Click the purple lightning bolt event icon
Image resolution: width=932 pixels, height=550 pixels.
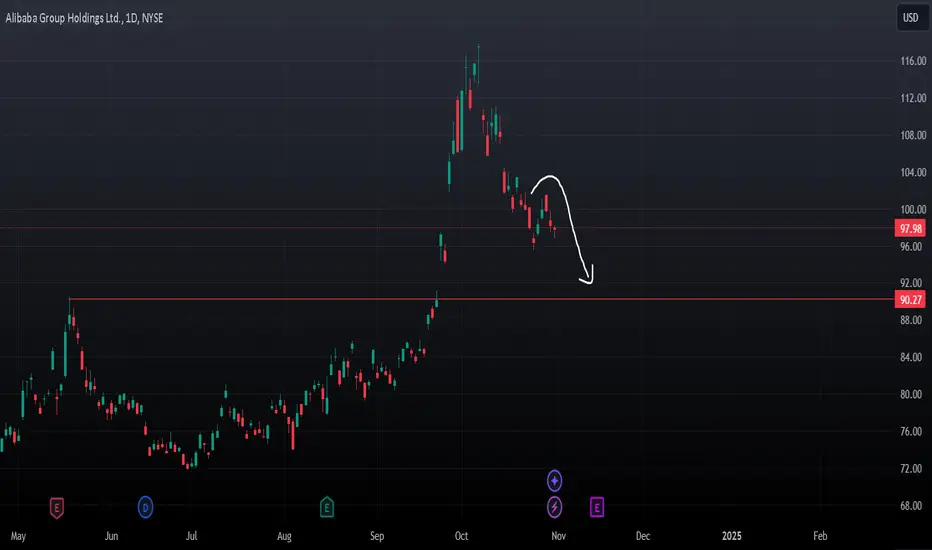pos(554,507)
